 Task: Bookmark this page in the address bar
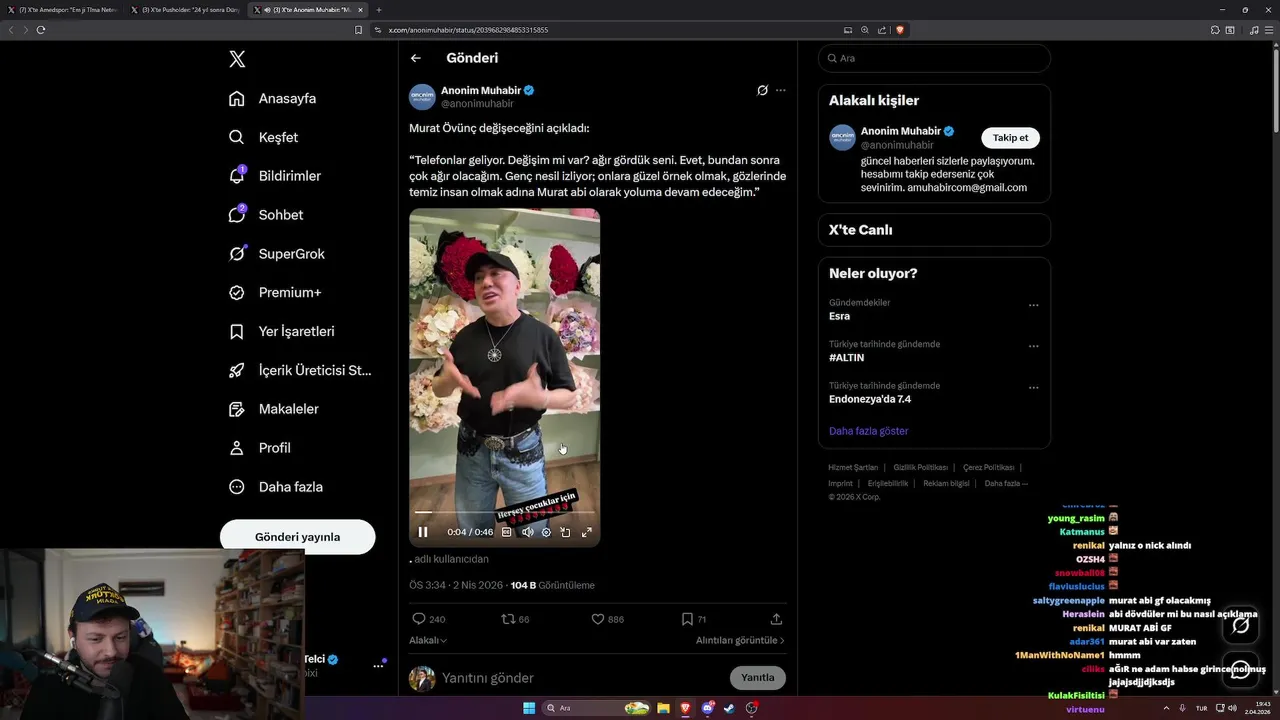[359, 30]
